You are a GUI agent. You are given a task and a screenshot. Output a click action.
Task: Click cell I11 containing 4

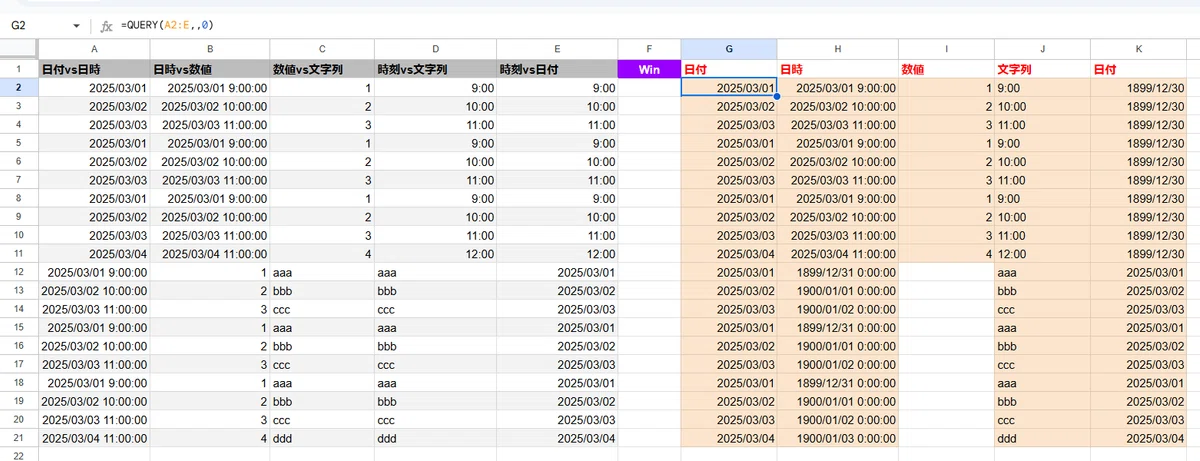coord(946,254)
